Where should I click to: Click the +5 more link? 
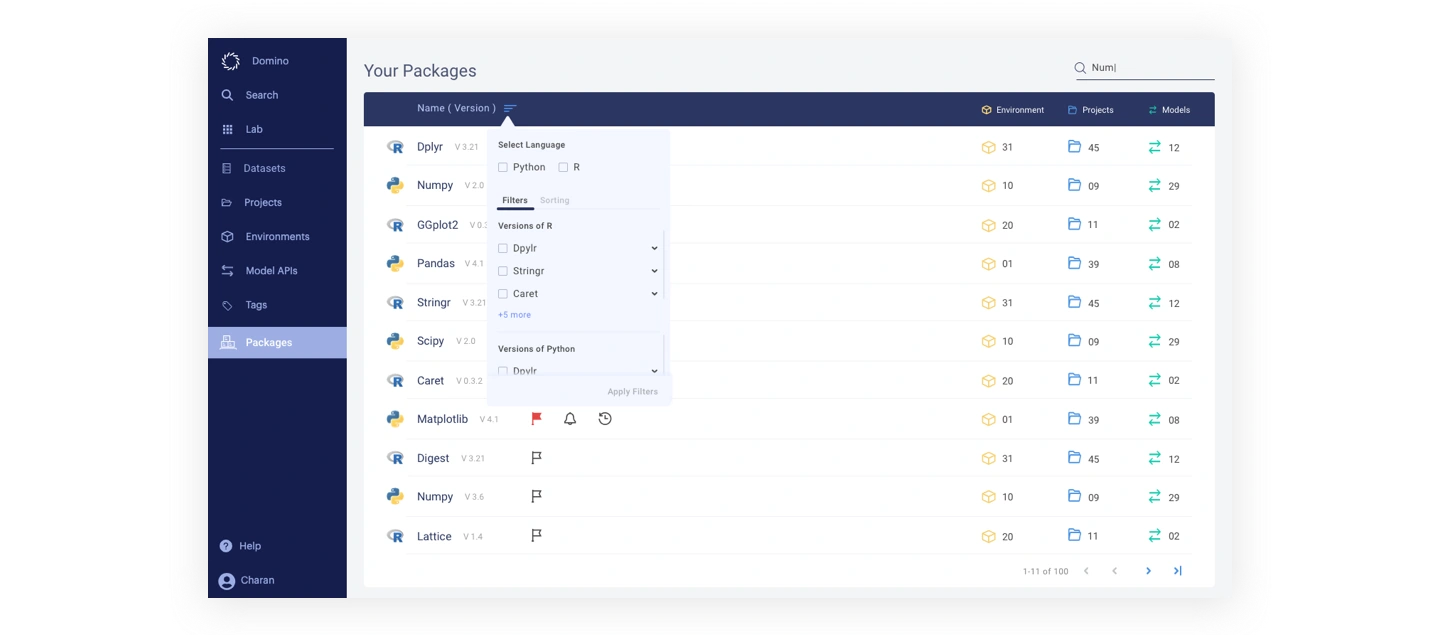point(514,315)
